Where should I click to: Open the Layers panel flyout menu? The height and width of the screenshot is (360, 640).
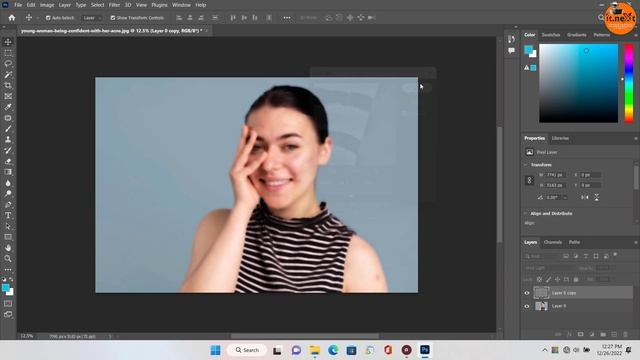tap(636, 242)
